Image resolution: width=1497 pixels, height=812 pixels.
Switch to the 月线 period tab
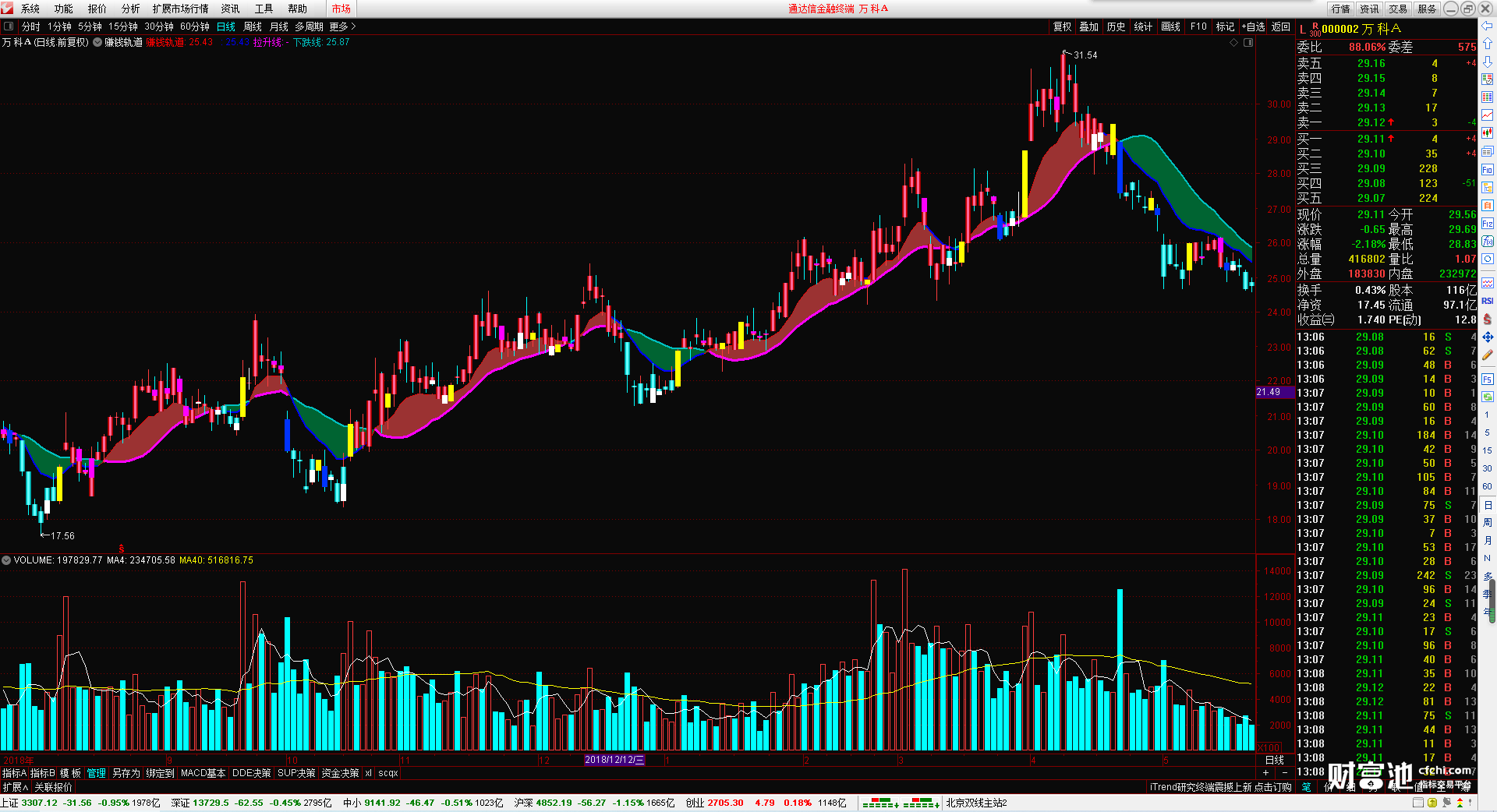pos(279,26)
